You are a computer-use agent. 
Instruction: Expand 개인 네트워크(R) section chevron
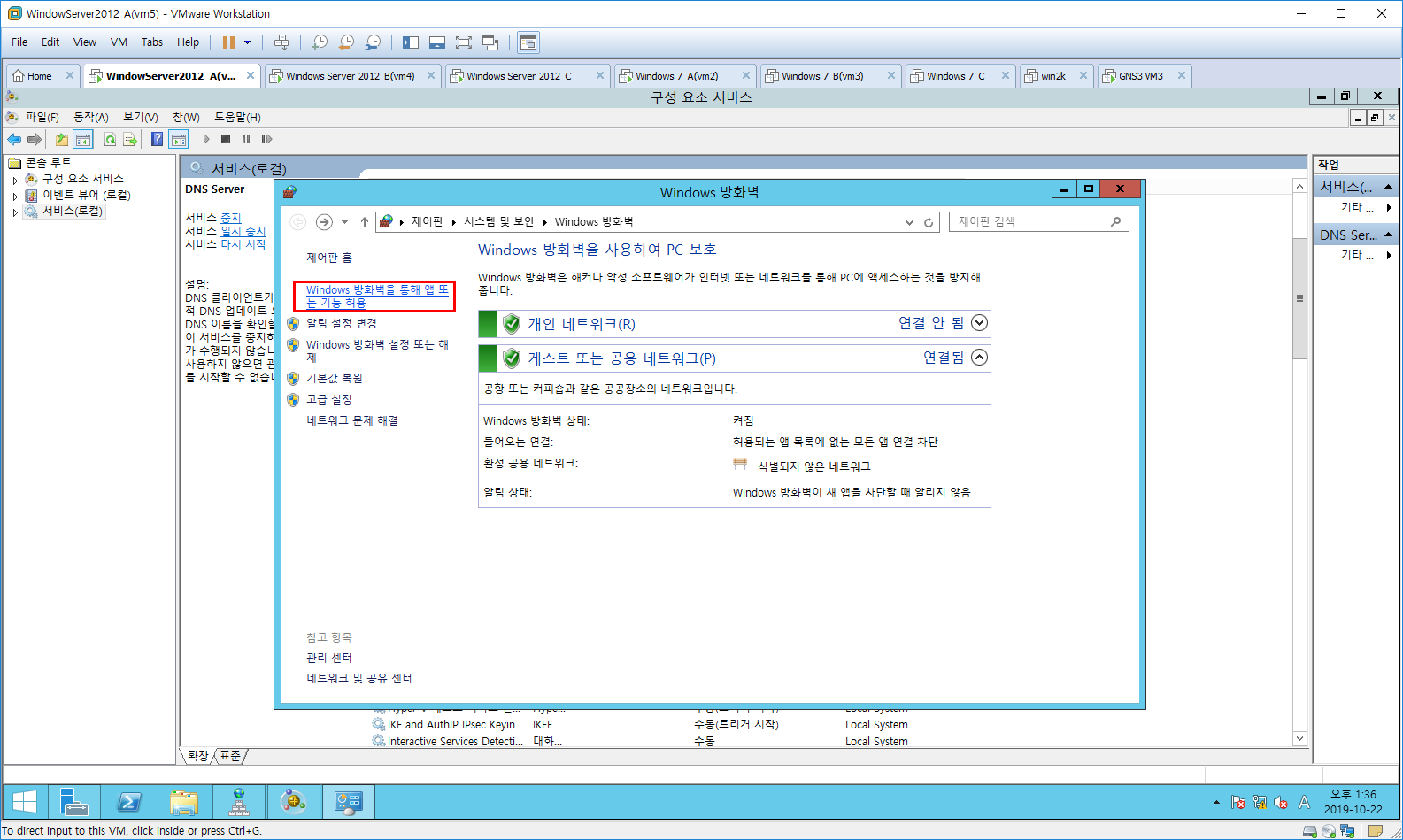click(x=979, y=323)
